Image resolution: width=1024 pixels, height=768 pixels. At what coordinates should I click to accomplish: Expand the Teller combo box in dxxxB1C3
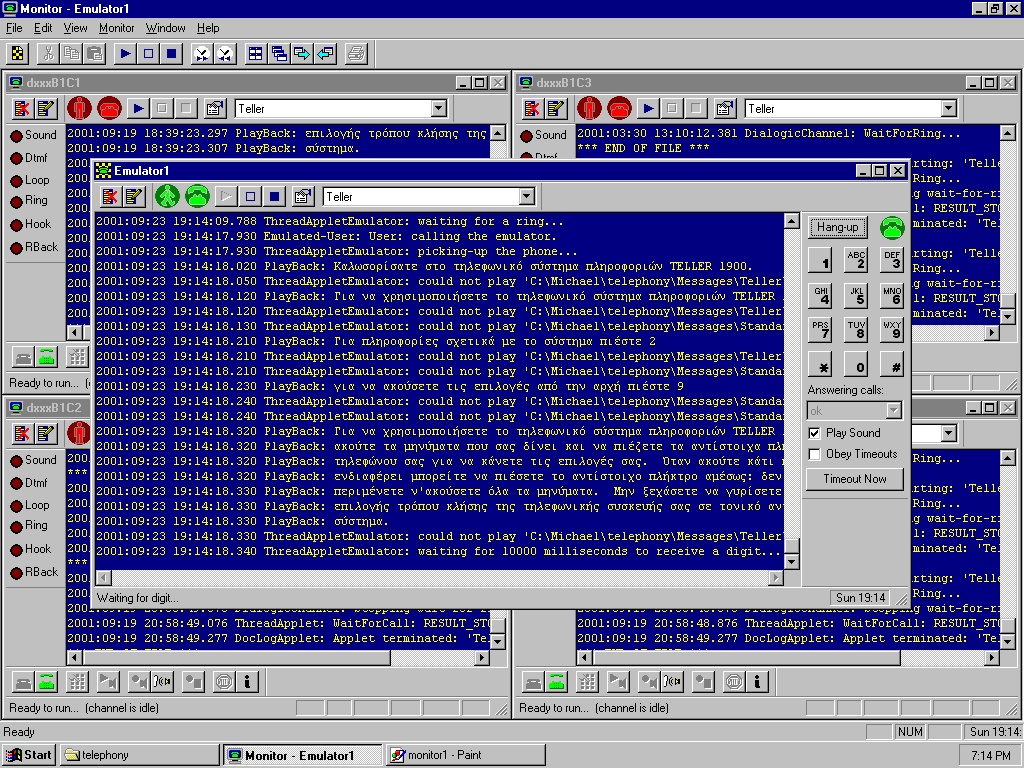(948, 109)
